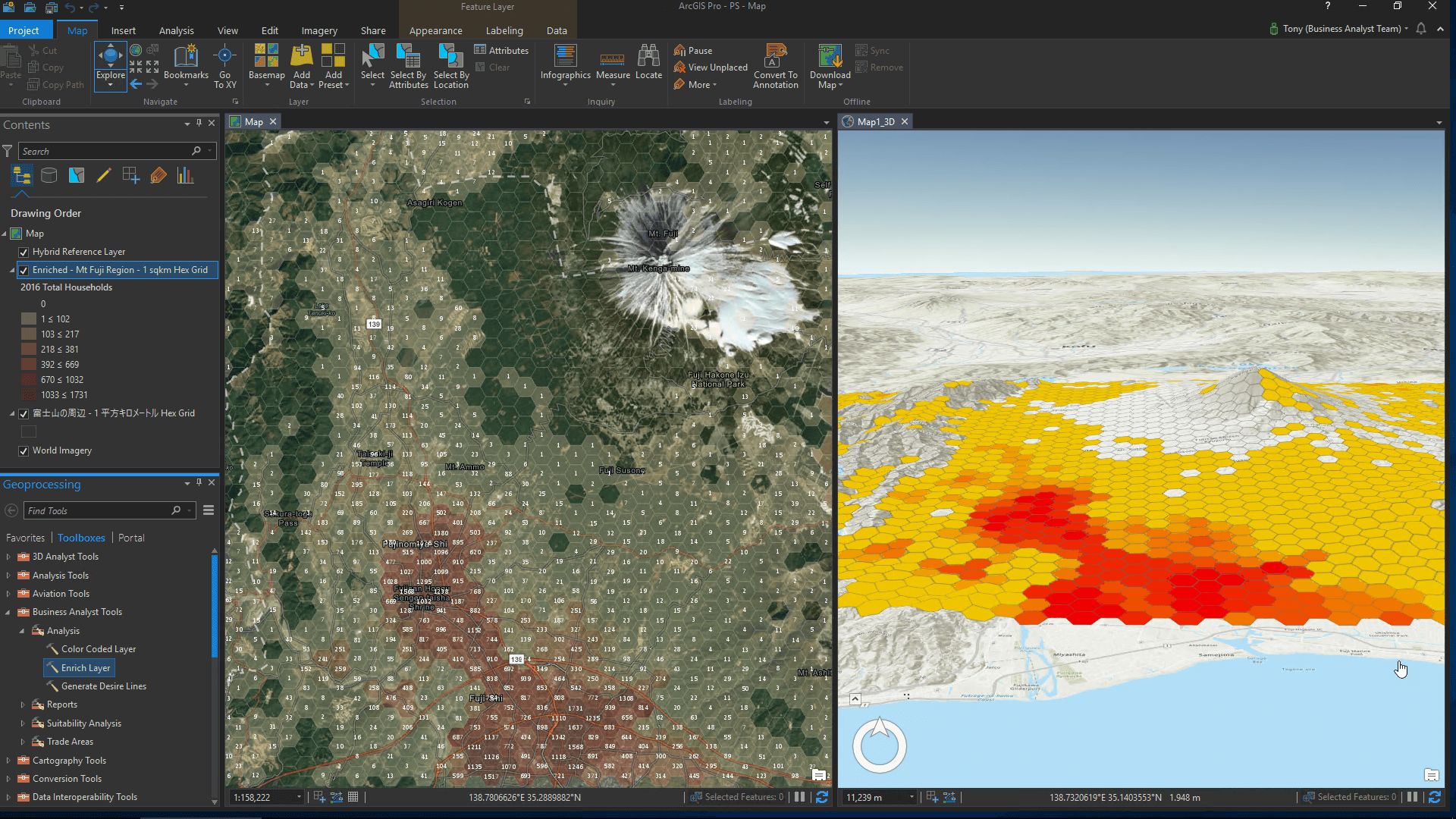Open the map scale 1:158,222 dropdown
The height and width of the screenshot is (819, 1456).
[x=299, y=797]
